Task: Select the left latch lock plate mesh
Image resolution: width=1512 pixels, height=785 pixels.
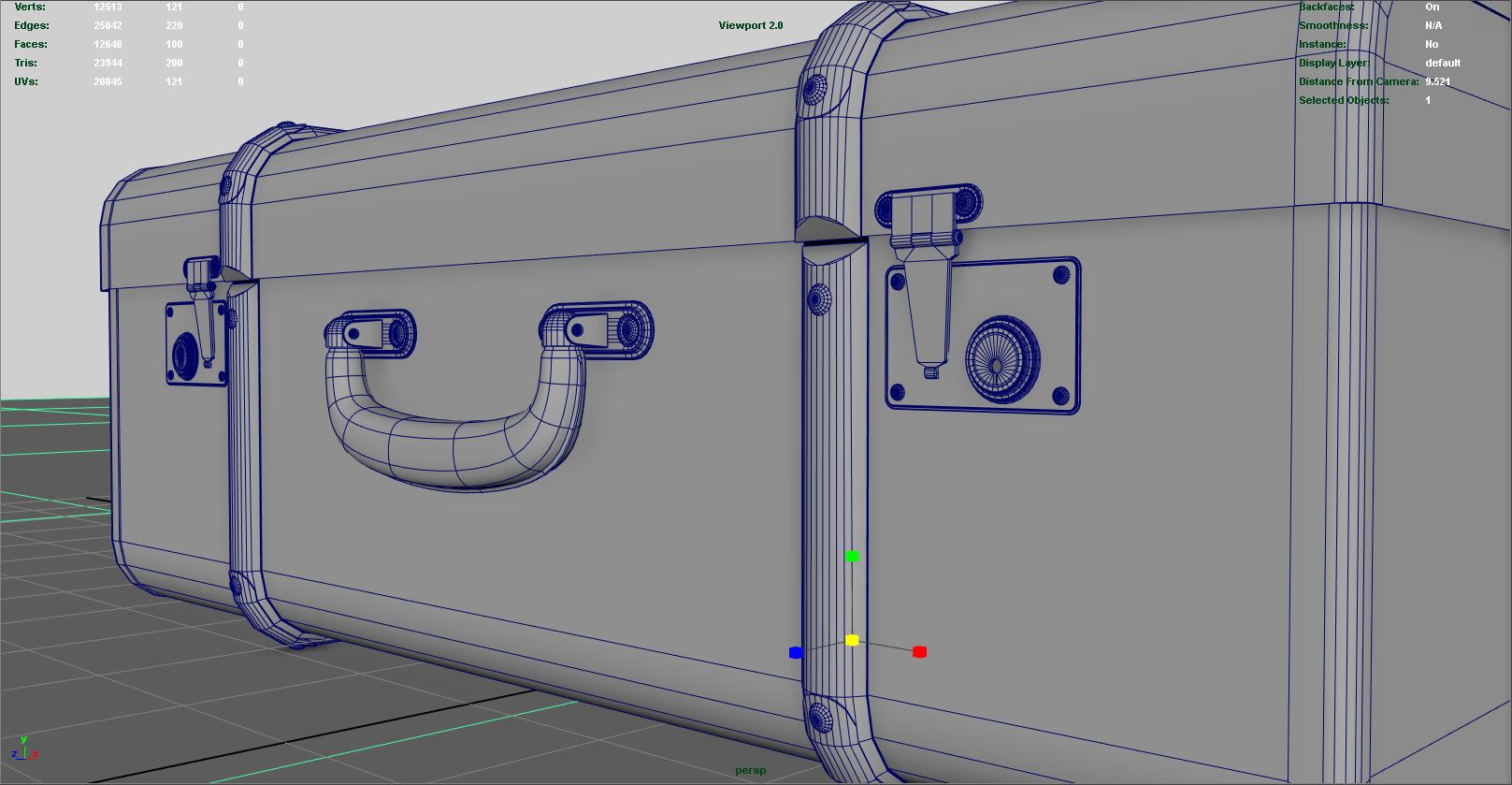Action: click(x=197, y=343)
